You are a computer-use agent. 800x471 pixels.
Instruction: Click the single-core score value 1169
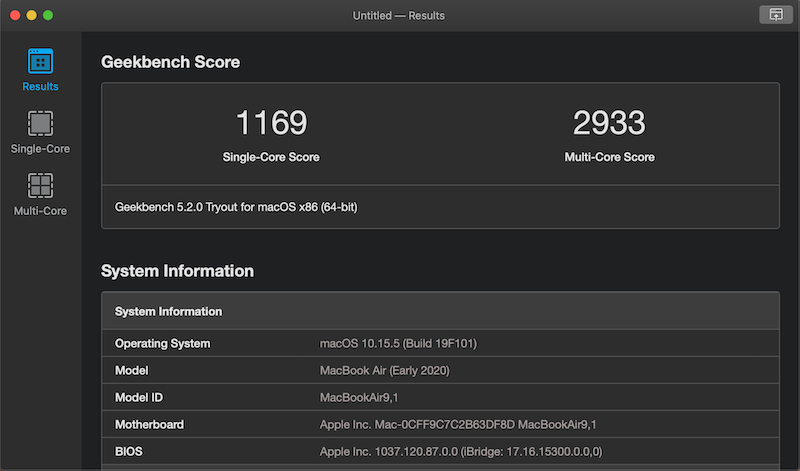271,123
